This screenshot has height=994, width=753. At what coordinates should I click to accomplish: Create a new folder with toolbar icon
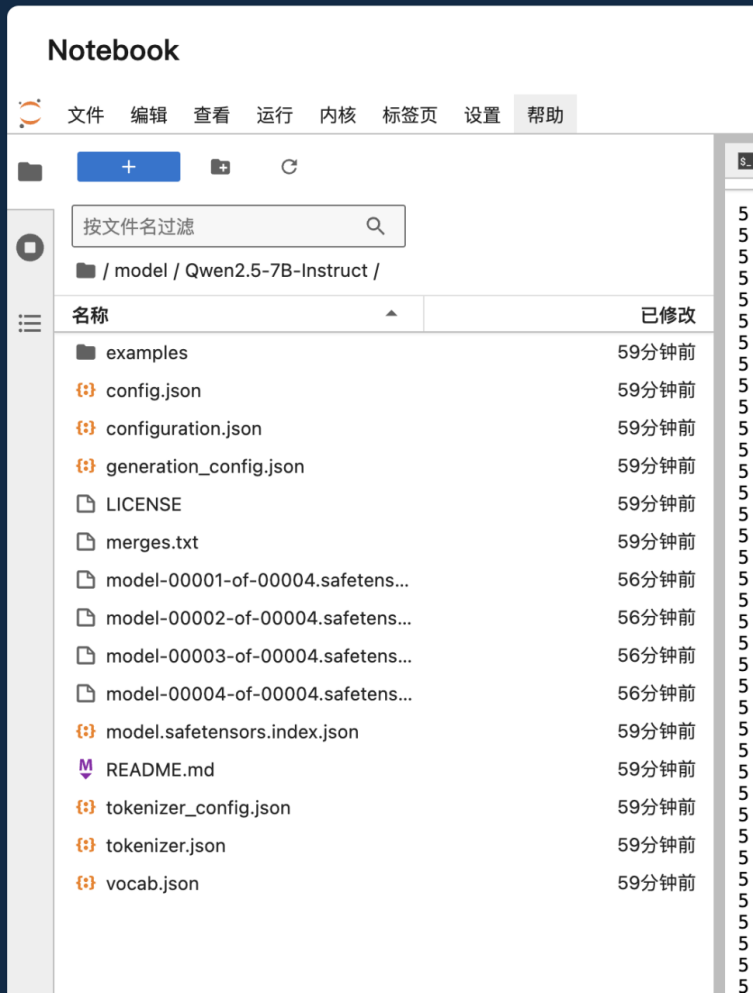coord(221,167)
